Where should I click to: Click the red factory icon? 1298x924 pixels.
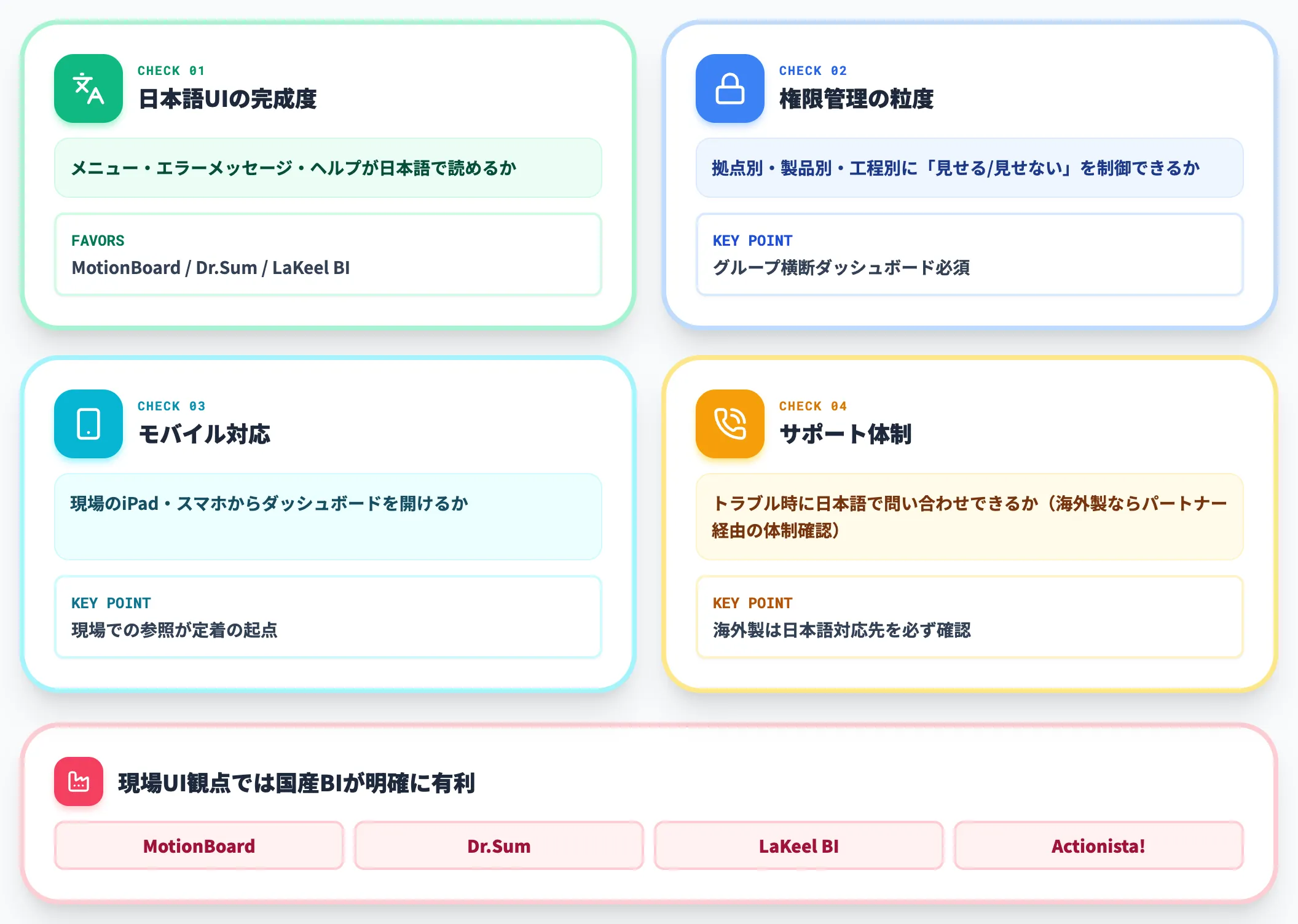pyautogui.click(x=79, y=781)
